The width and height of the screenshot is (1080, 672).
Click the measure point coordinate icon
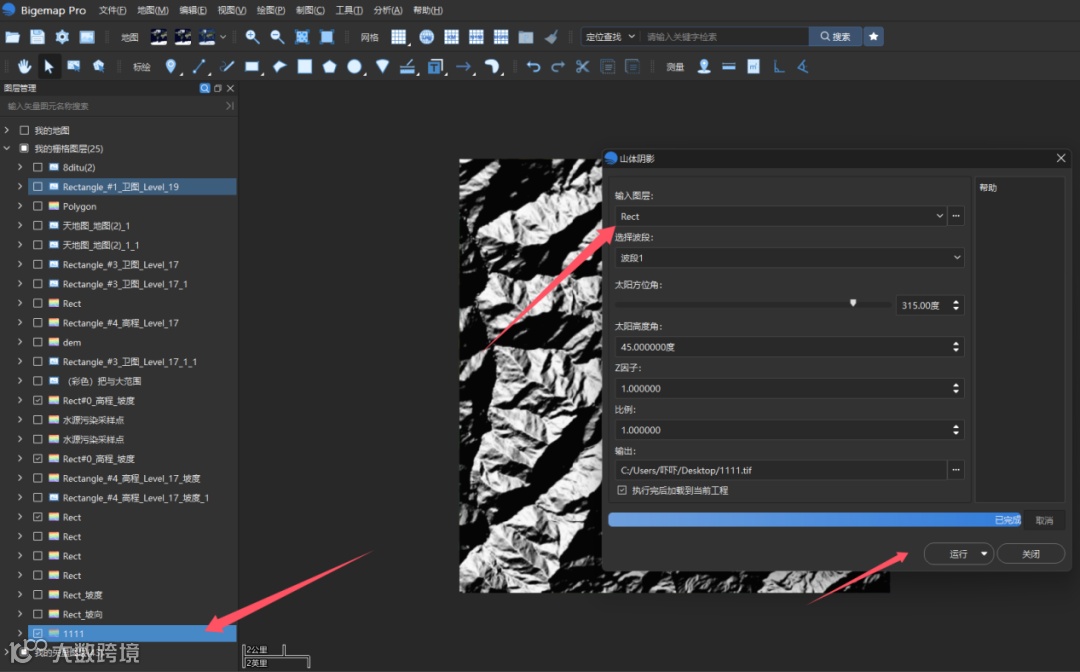pyautogui.click(x=704, y=67)
